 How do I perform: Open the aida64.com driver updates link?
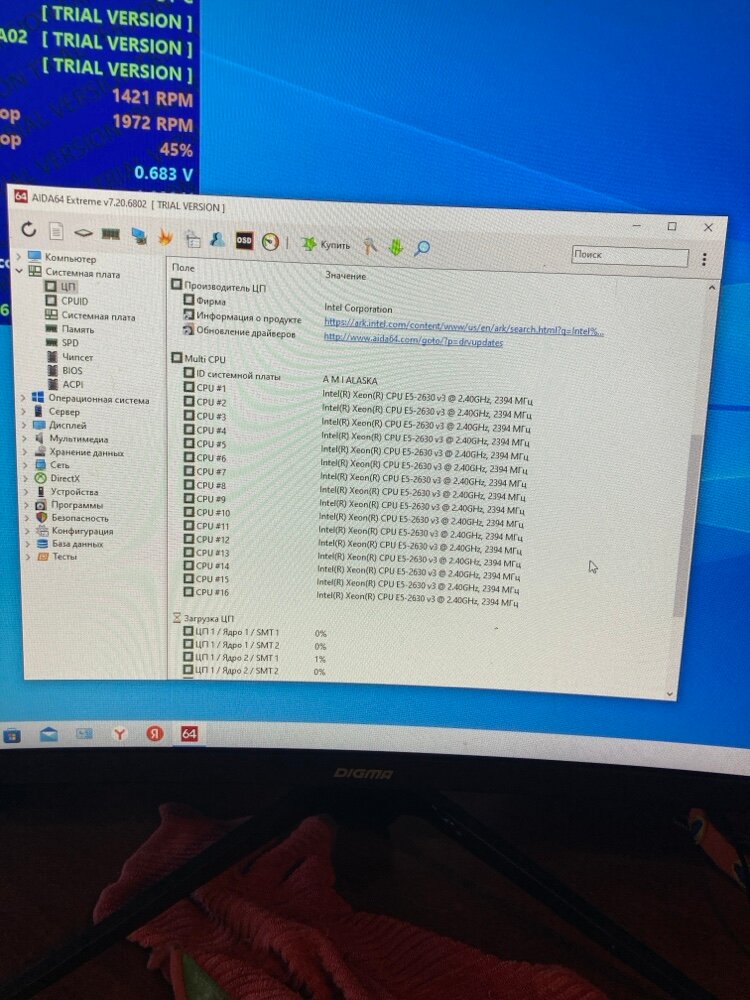413,340
